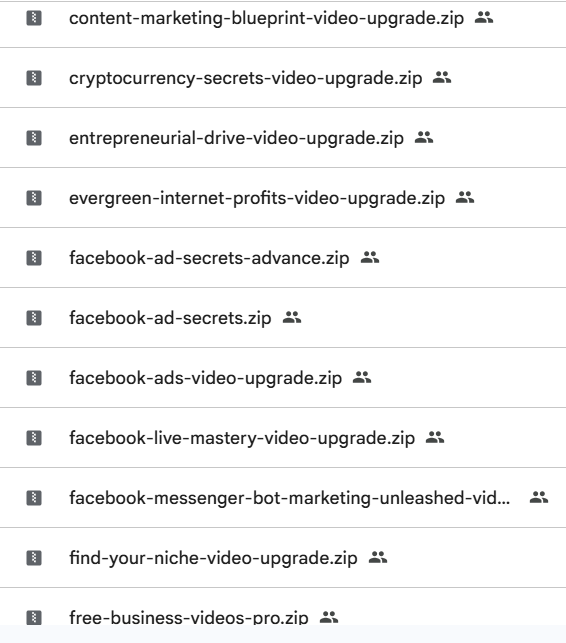Screen dimensions: 566x643
Task: Click shared icon next to facebook-live-mastery-video-upgrade.zip
Action: 435,438
